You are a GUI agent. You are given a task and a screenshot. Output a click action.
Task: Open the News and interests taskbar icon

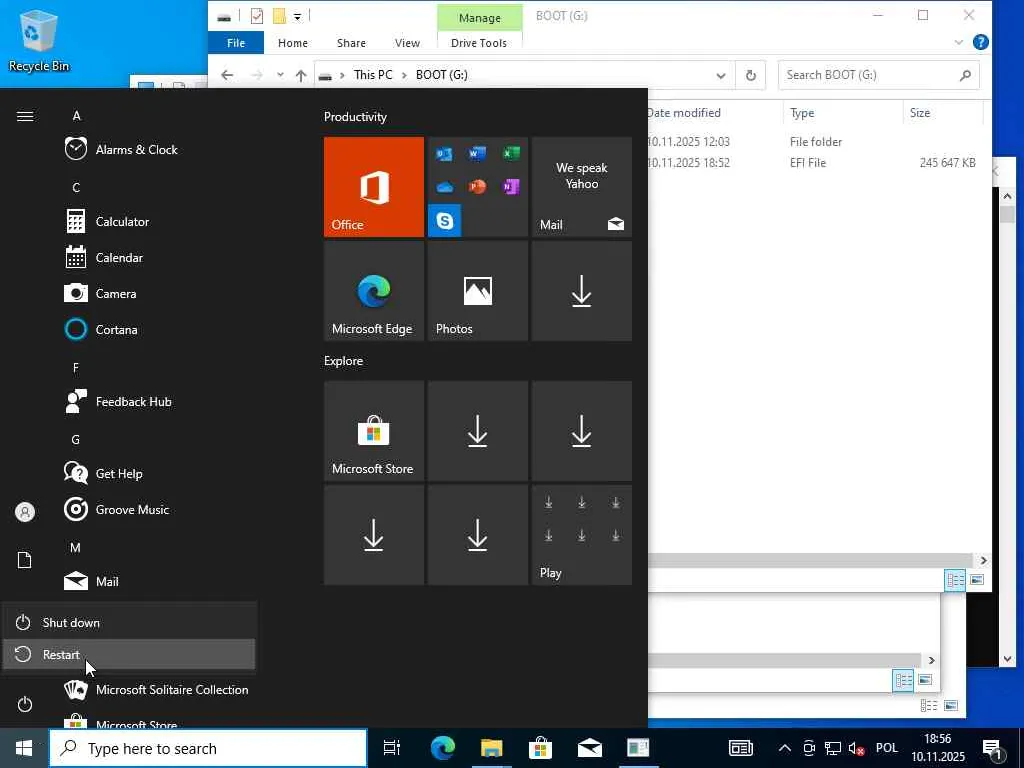(x=741, y=748)
